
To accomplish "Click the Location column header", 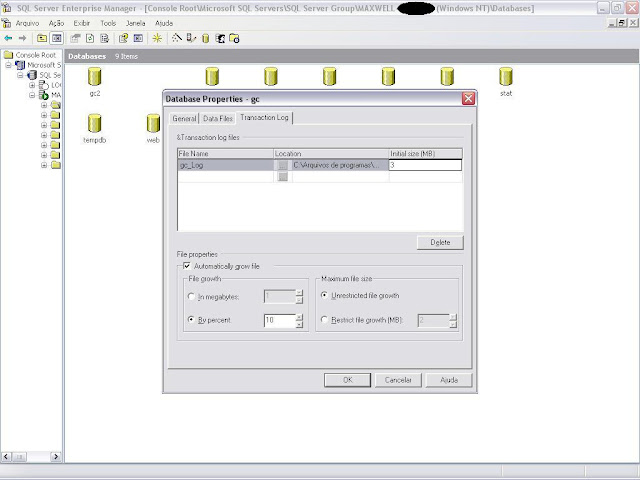I will (x=331, y=154).
